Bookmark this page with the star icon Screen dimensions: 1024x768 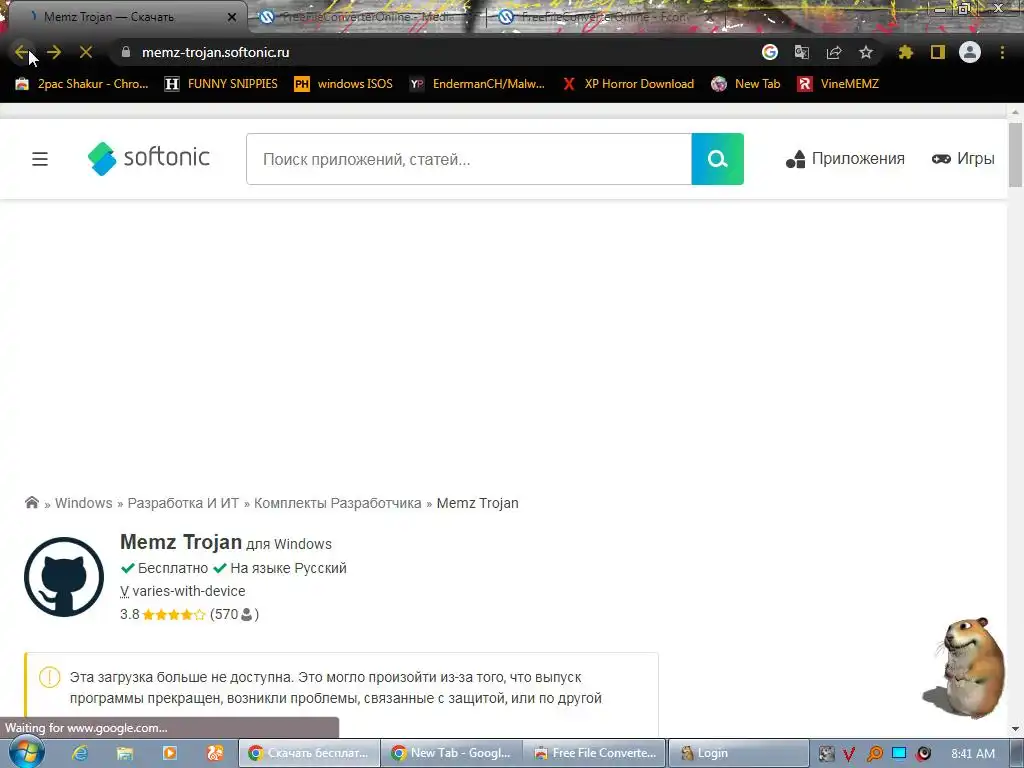866,52
